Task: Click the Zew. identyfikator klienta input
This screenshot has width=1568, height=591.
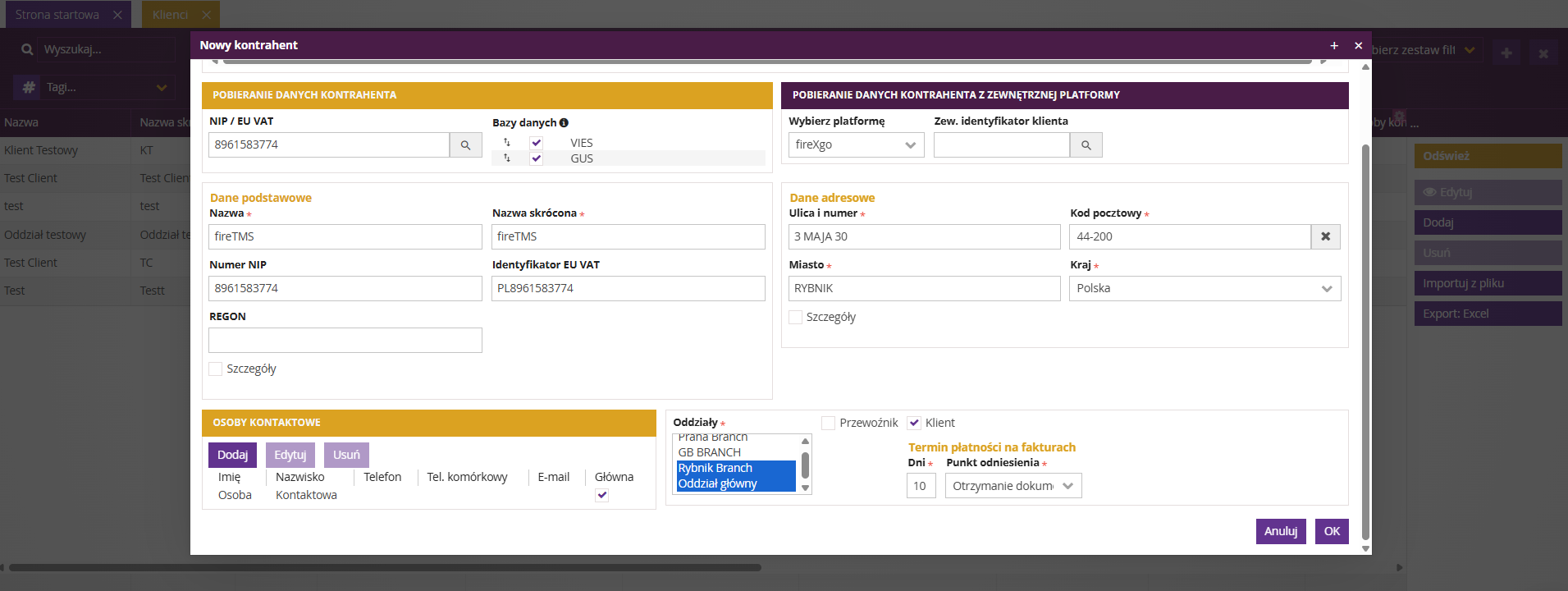Action: tap(1002, 144)
